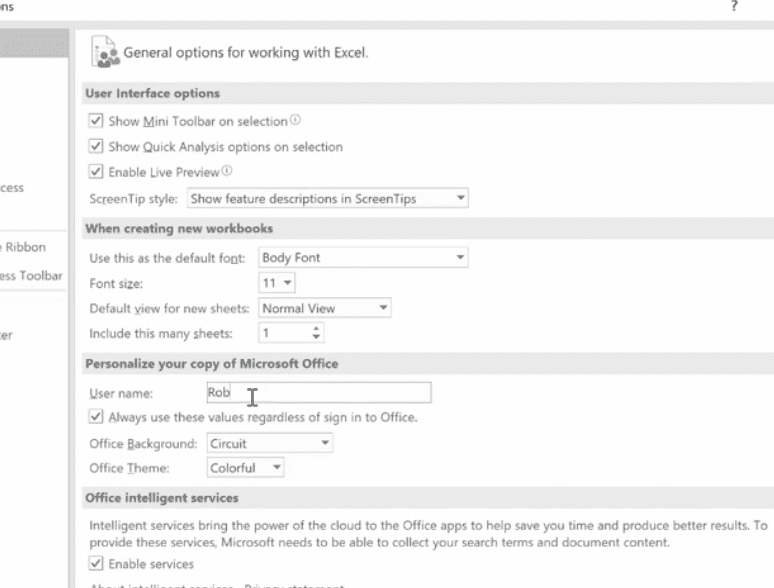Click the User name text field
Viewport: 774px width, 588px height.
coord(318,393)
